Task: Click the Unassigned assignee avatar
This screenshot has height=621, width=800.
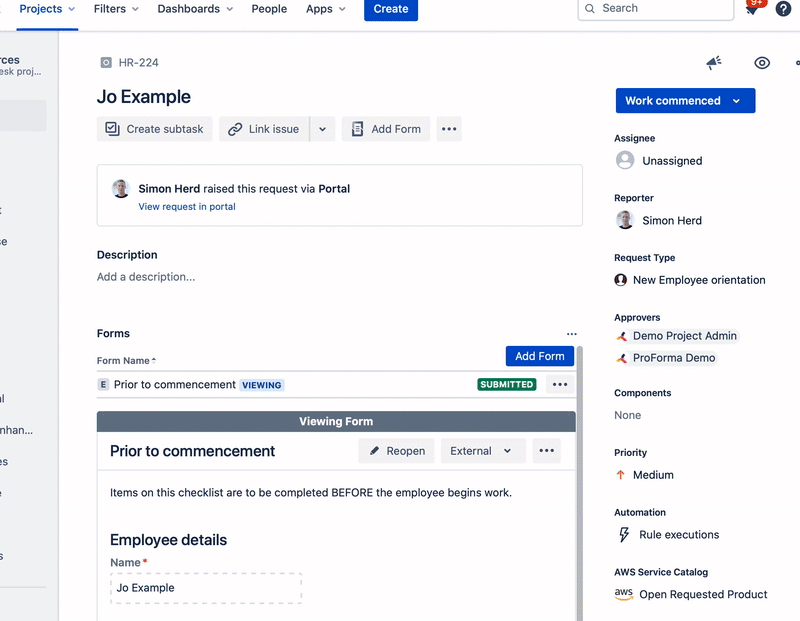Action: point(625,160)
